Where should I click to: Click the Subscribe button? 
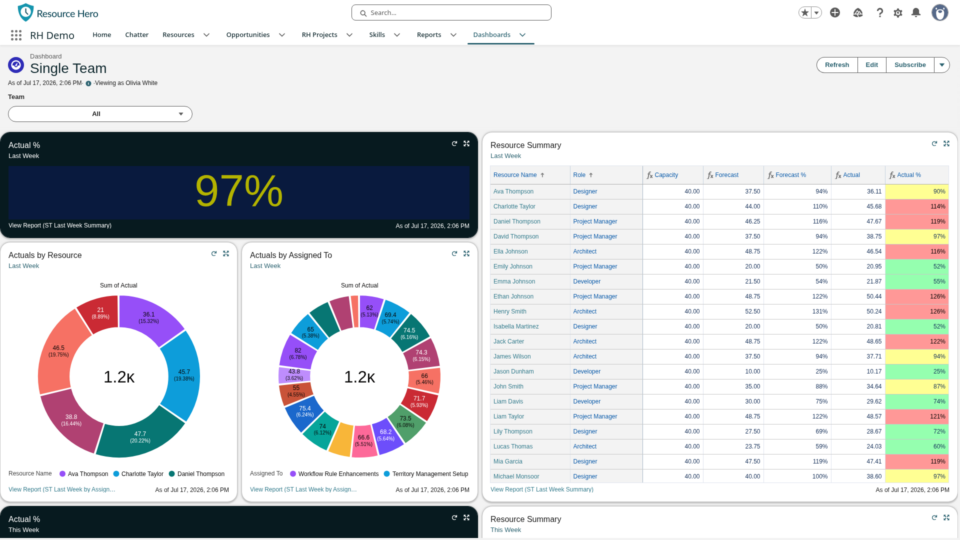click(x=910, y=65)
